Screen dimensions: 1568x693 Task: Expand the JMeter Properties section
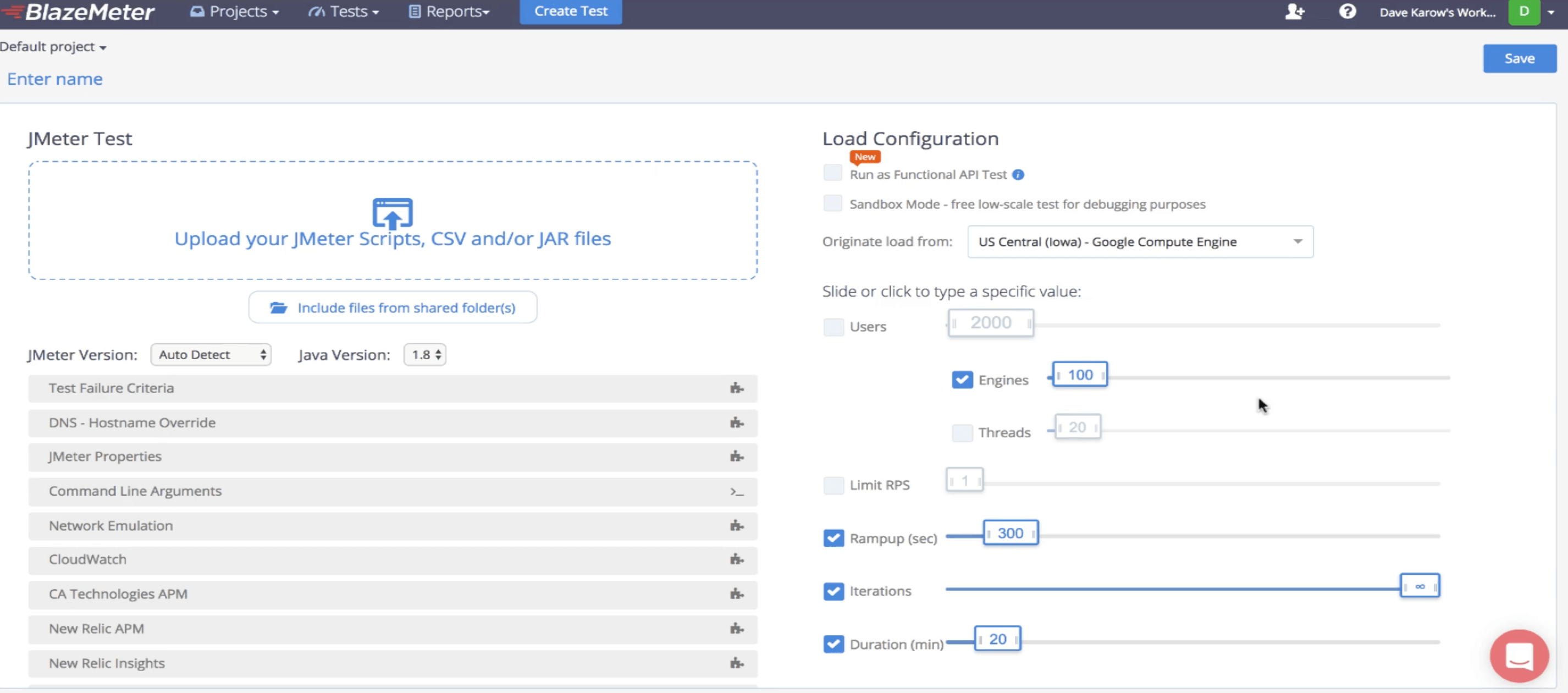(x=393, y=458)
